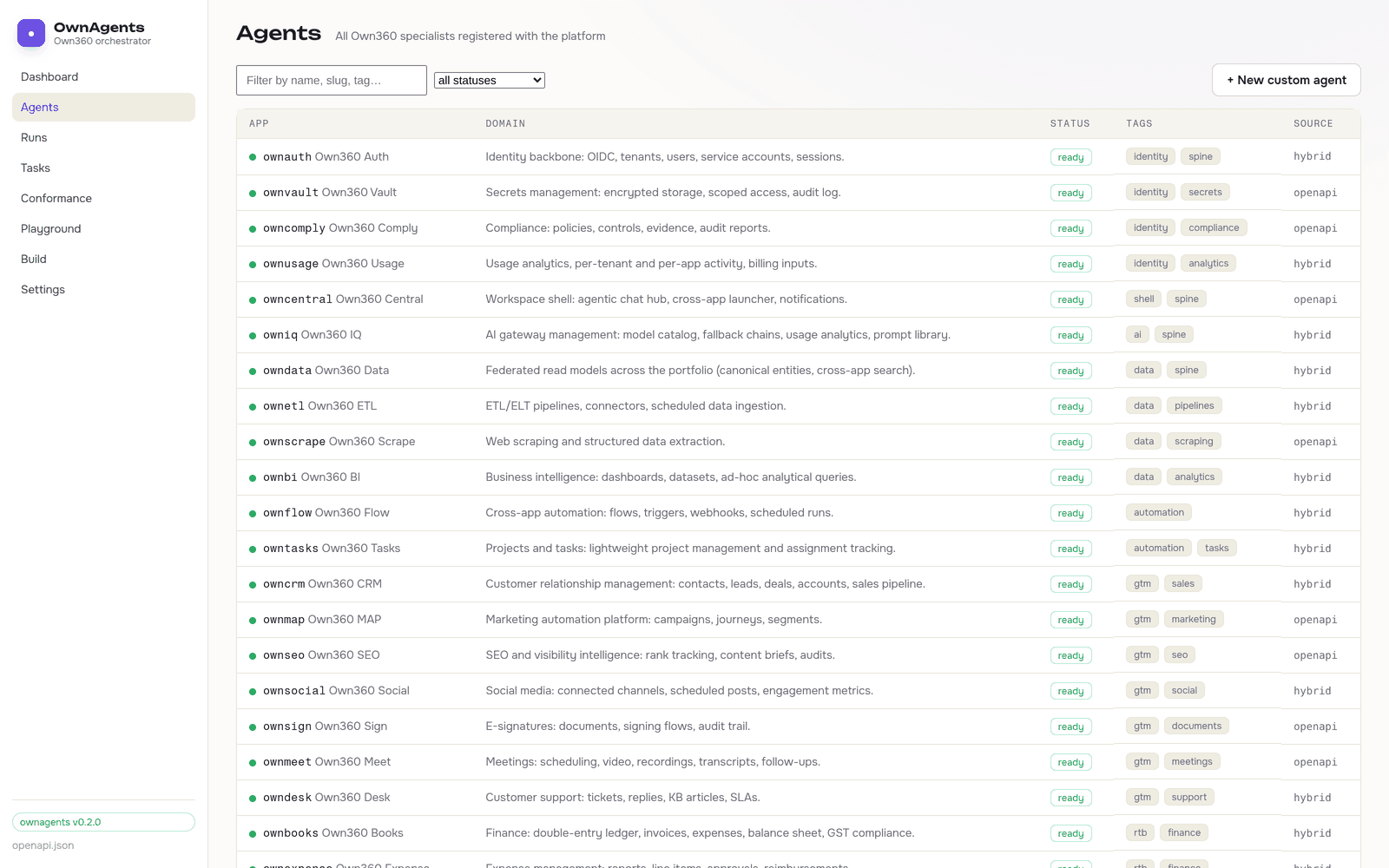Viewport: 1389px width, 868px height.
Task: Click the ready badge in the ownflow row
Action: pos(1070,514)
